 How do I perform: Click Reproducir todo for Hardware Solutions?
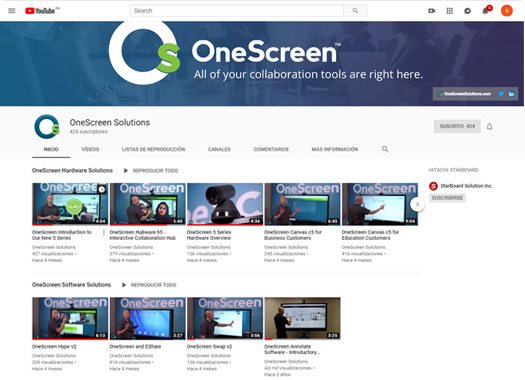click(155, 171)
